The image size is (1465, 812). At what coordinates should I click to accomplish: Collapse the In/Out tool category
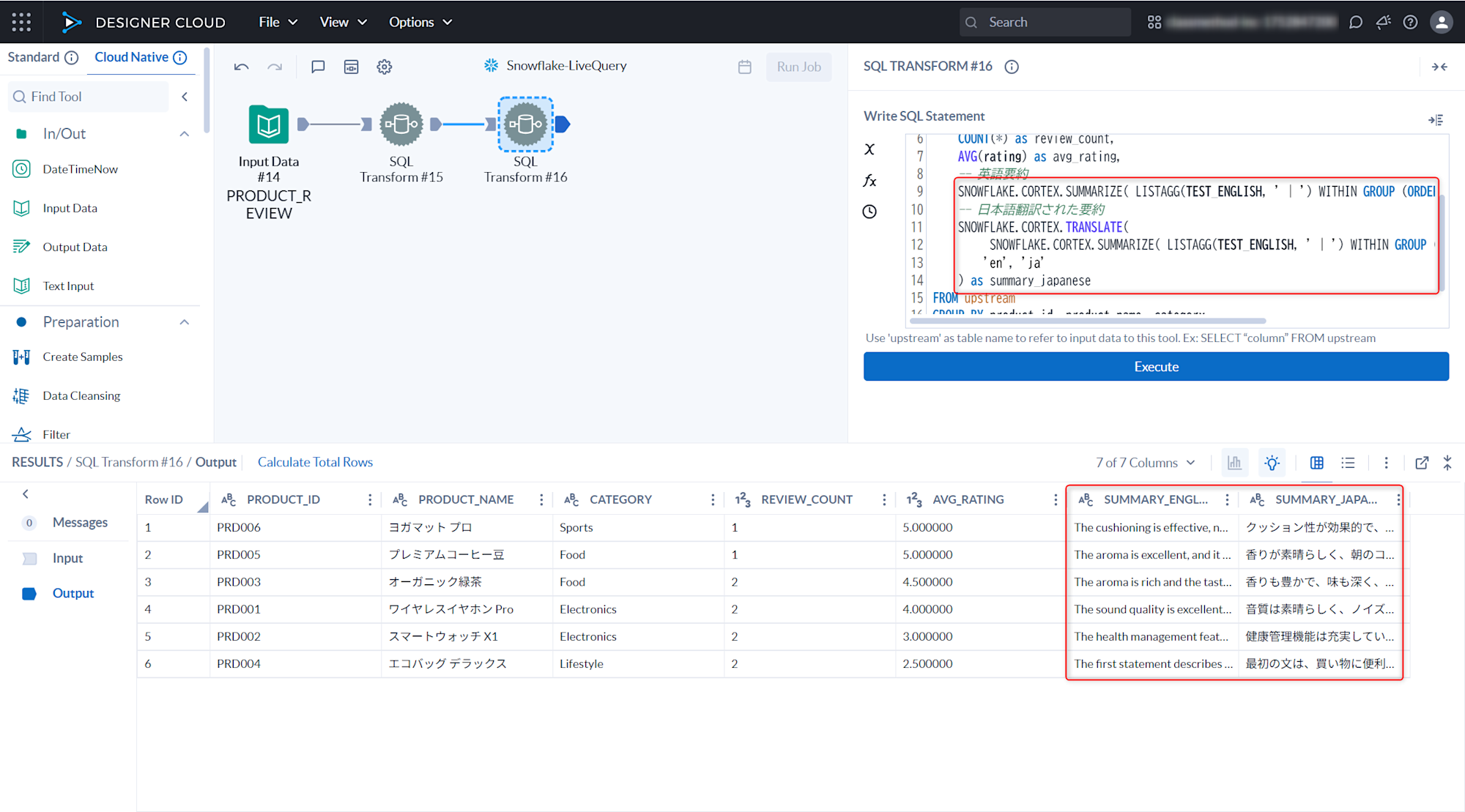pos(185,133)
